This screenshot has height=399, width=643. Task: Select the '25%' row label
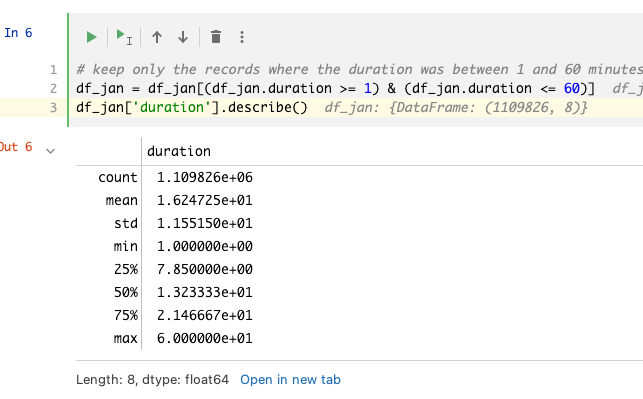click(126, 269)
